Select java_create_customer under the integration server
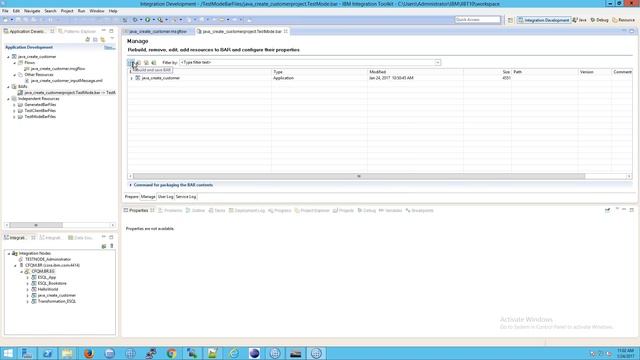This screenshot has height=360, width=640. click(56, 295)
